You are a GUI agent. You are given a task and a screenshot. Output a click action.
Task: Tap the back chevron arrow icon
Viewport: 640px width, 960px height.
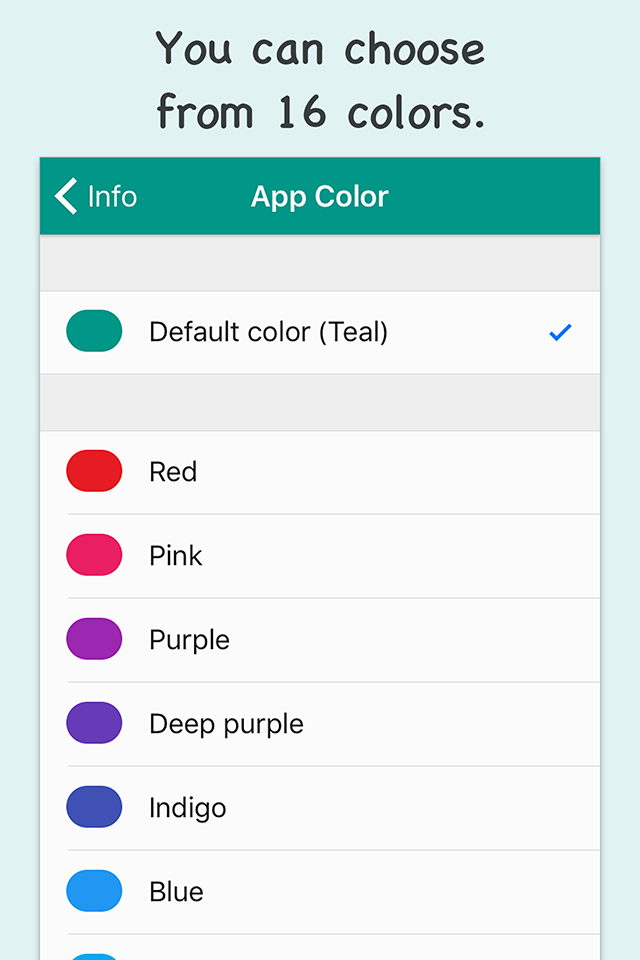(x=66, y=196)
